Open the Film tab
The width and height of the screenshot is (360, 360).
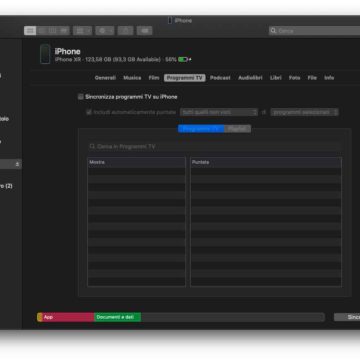[154, 78]
